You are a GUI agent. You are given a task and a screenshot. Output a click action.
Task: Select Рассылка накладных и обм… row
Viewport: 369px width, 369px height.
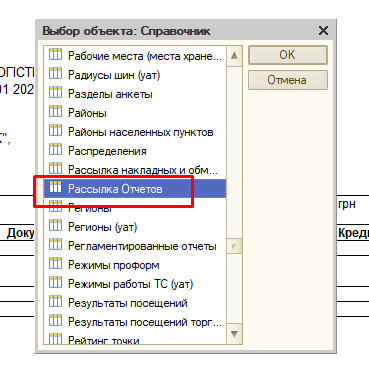click(x=135, y=170)
